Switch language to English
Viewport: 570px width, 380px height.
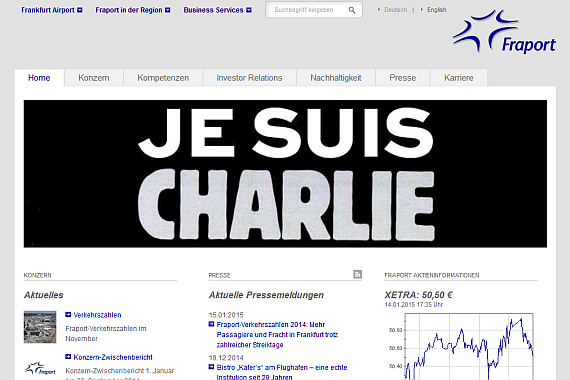pos(436,10)
